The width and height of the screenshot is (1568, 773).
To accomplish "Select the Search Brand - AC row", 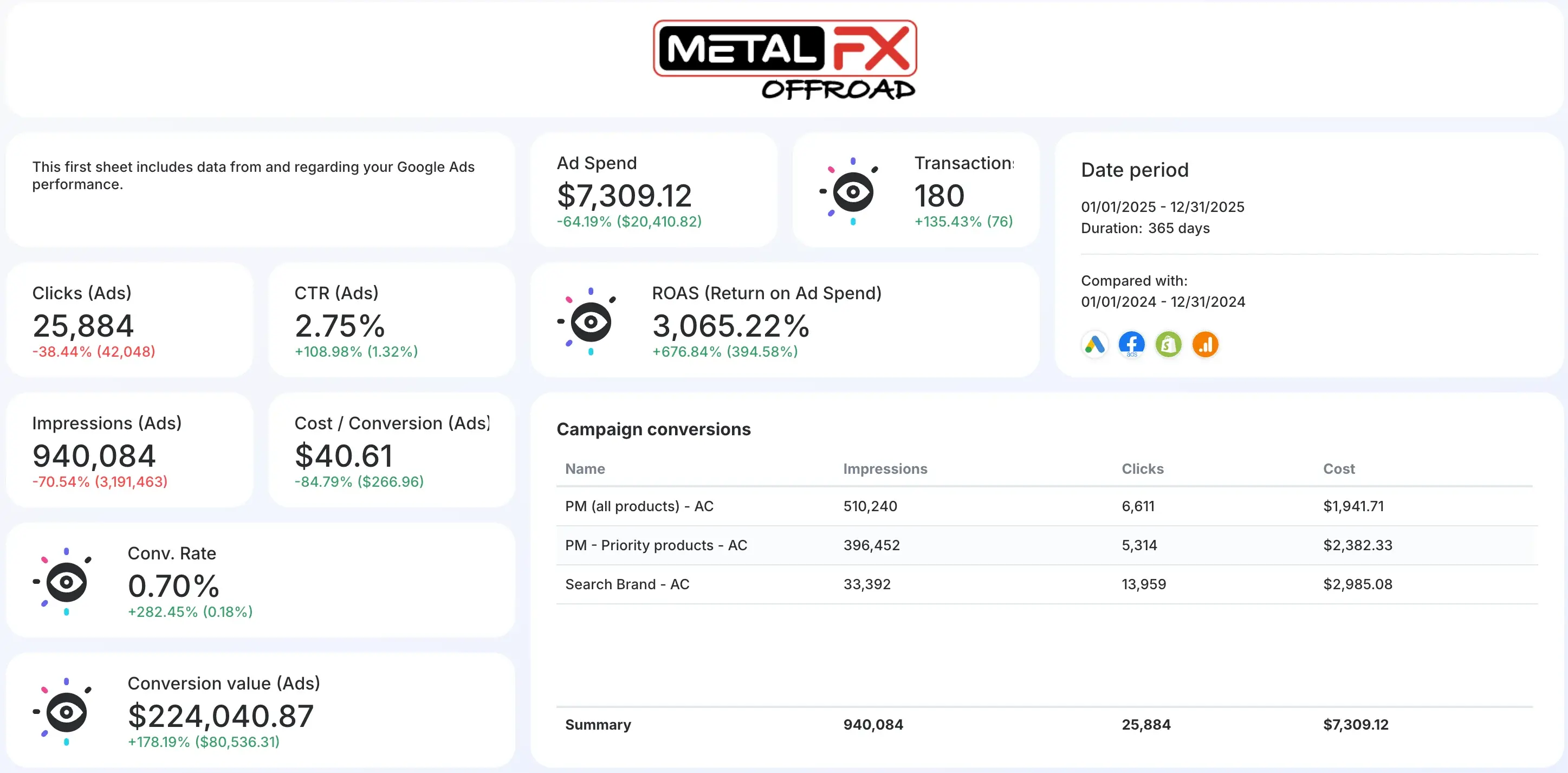I will [1047, 584].
